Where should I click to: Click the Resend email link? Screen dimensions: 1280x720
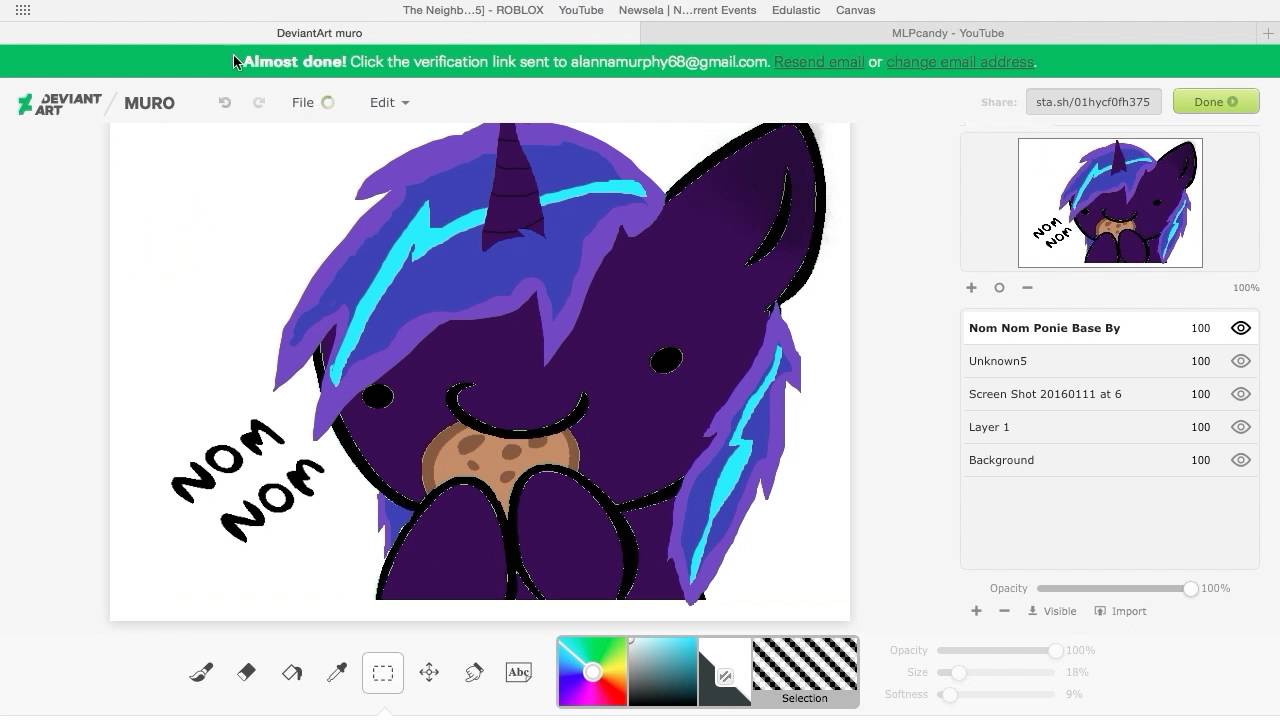818,62
